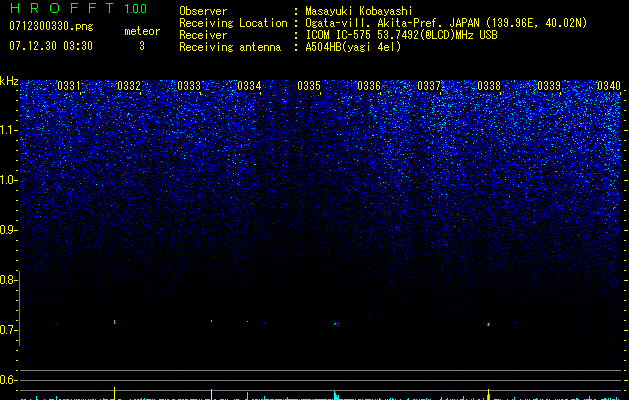The image size is (629, 400).
Task: Click the 0.7 frequency axis label
Action: (7, 330)
